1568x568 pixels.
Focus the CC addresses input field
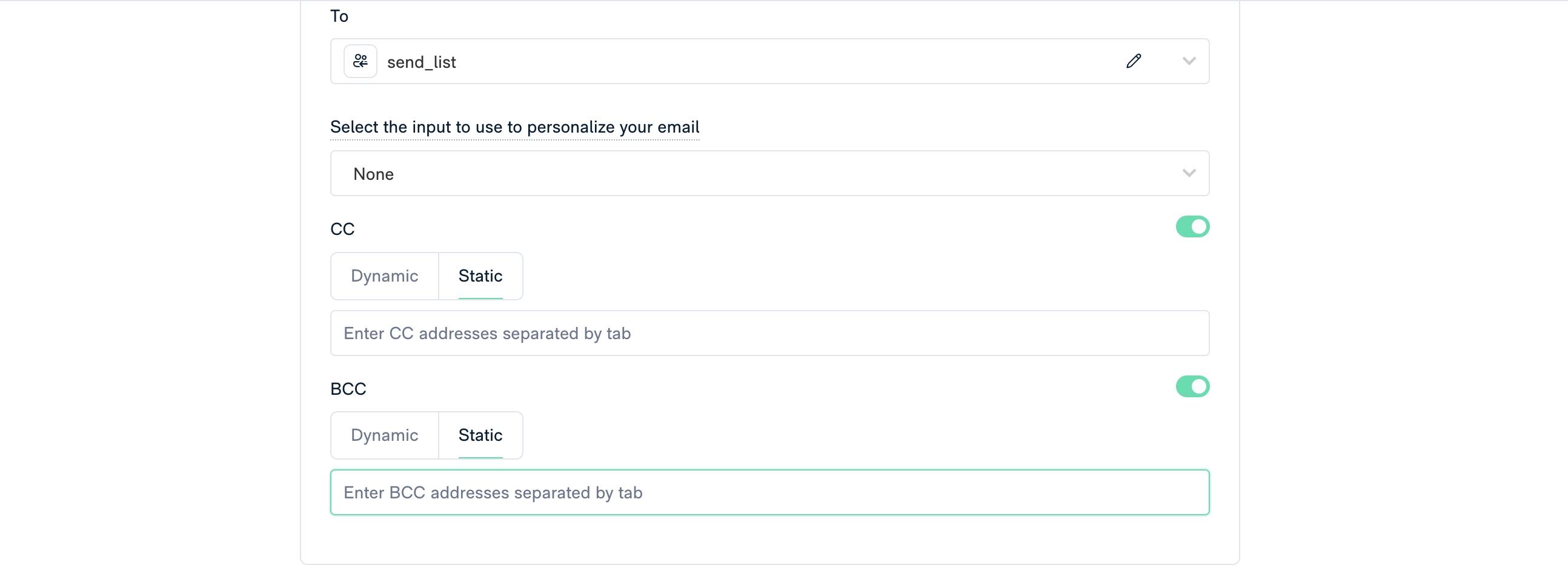tap(769, 333)
